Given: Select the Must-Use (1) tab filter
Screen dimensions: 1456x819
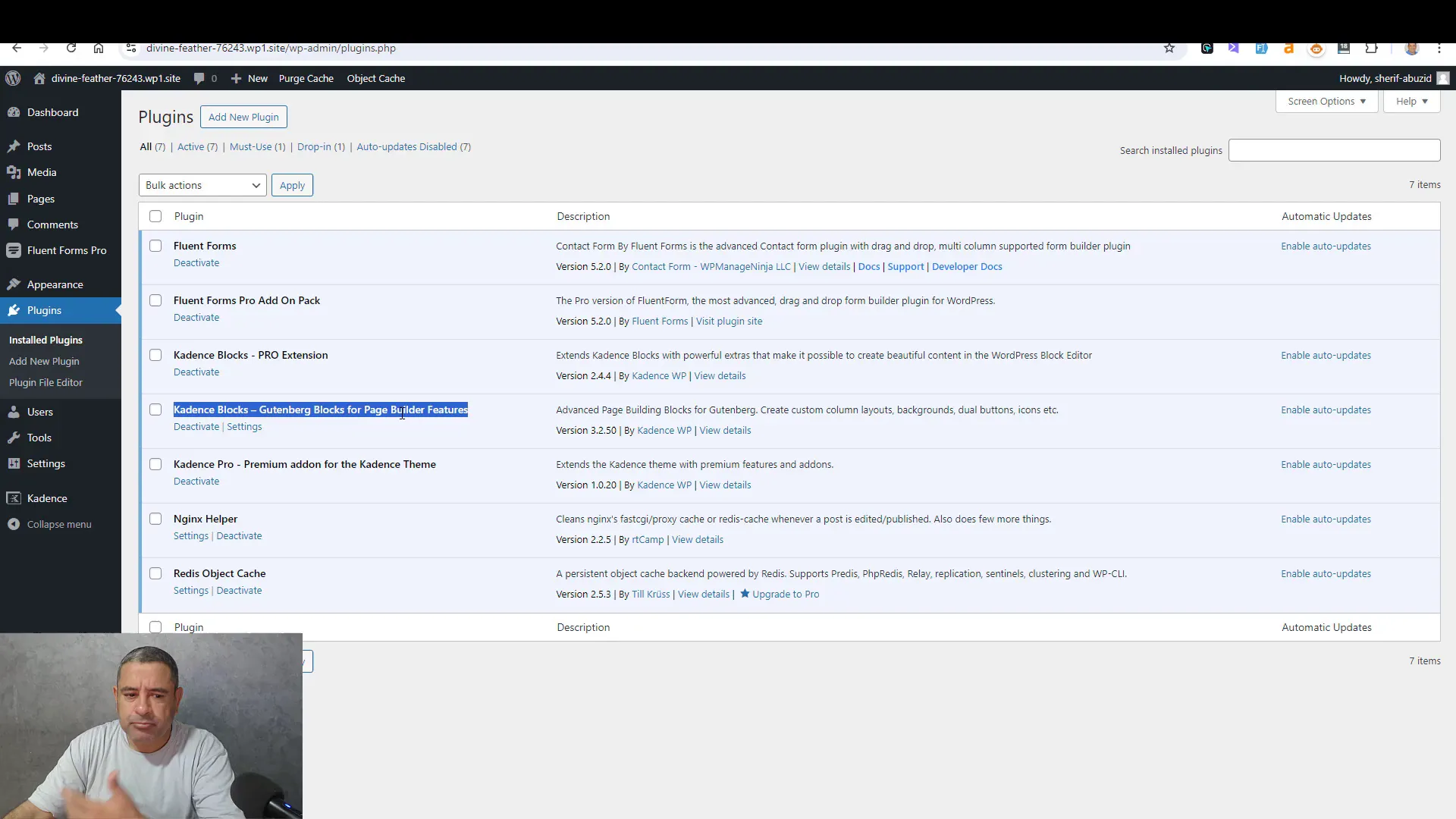Looking at the screenshot, I should pos(255,146).
